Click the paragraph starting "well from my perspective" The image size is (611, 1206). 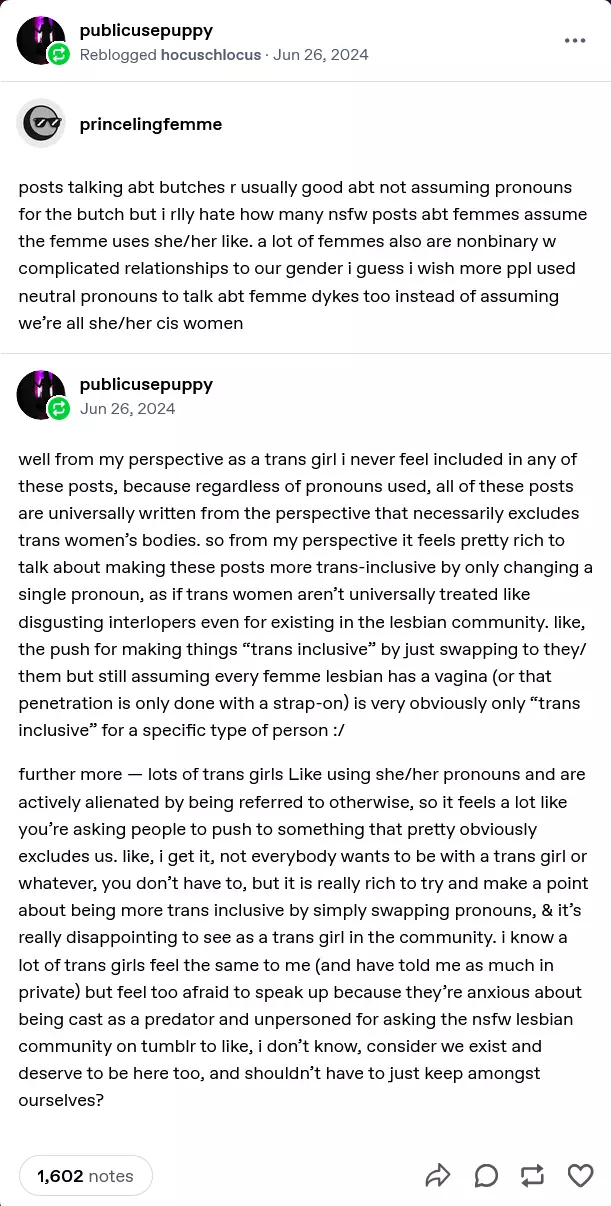click(302, 595)
